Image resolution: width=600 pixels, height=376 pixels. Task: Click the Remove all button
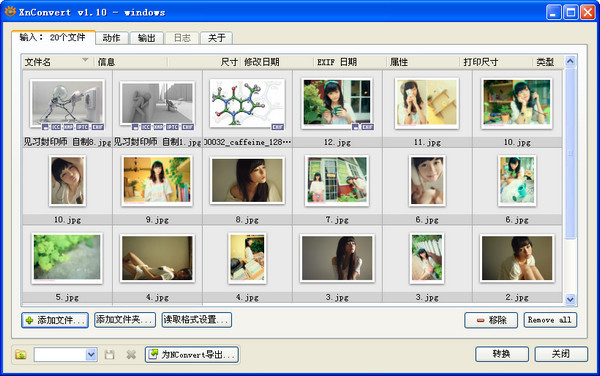tap(550, 320)
